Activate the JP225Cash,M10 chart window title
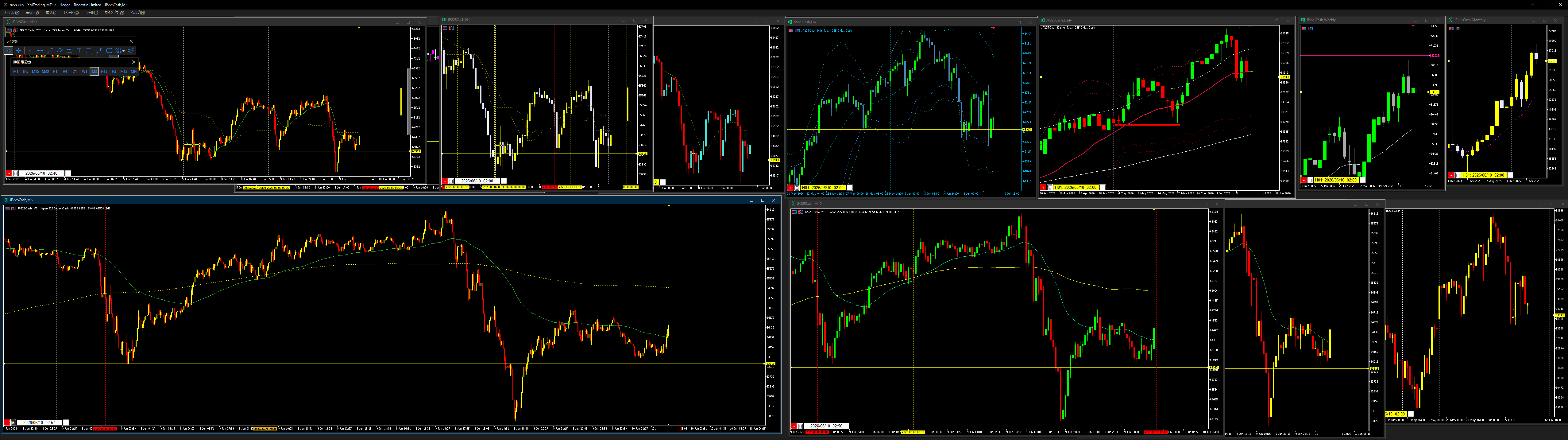 pos(808,204)
